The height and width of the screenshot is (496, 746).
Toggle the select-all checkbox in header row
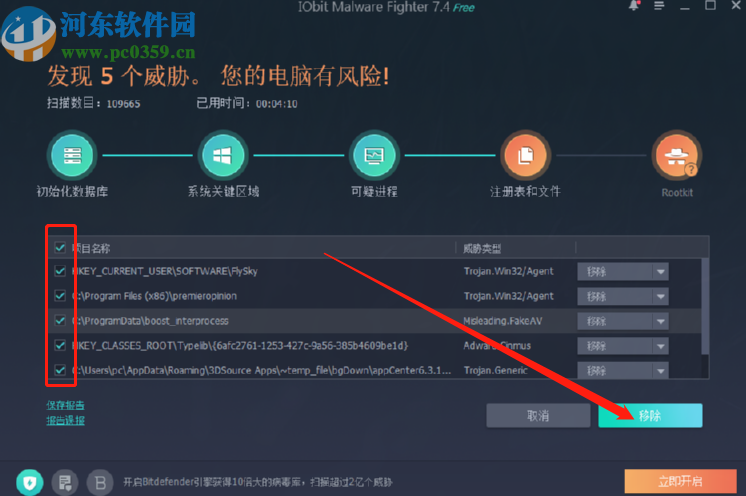pyautogui.click(x=60, y=247)
